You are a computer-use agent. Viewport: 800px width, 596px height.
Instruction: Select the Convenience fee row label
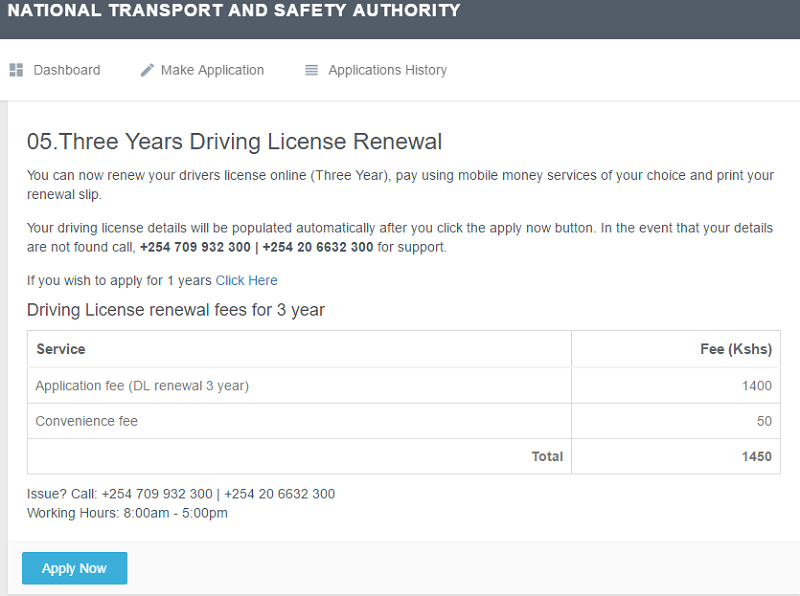click(x=86, y=421)
